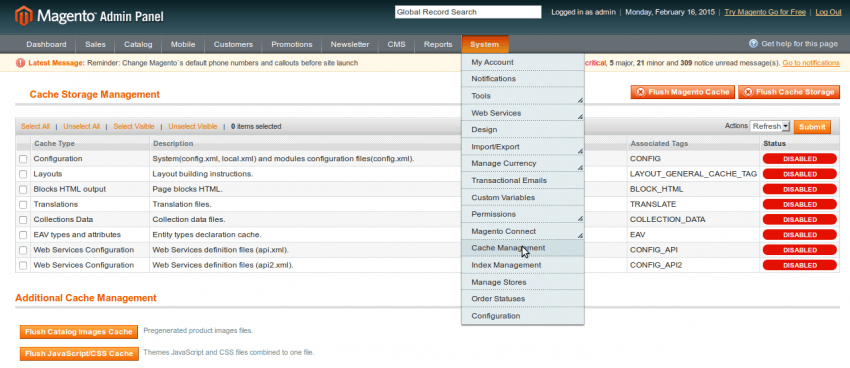Click the Unselect All link

point(81,127)
